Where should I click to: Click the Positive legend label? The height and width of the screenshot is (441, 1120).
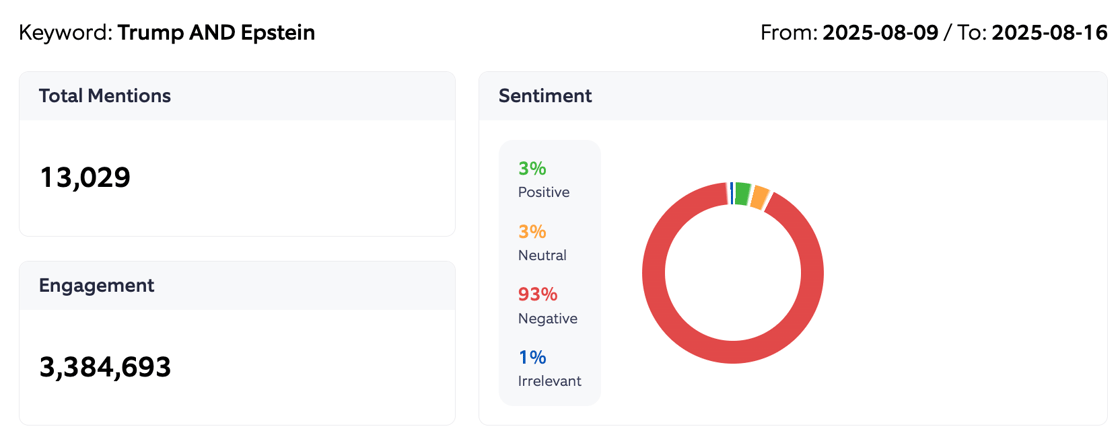pyautogui.click(x=543, y=192)
